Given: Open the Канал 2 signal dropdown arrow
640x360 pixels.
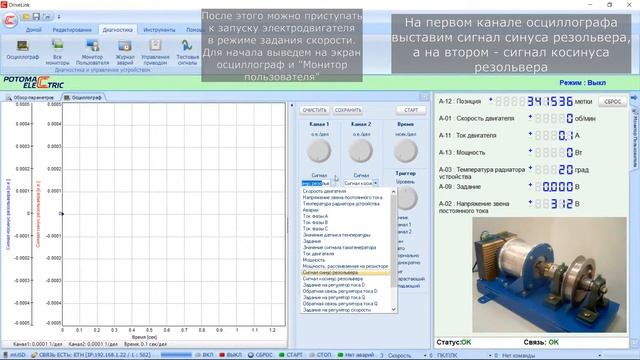Looking at the screenshot, I should click(375, 183).
